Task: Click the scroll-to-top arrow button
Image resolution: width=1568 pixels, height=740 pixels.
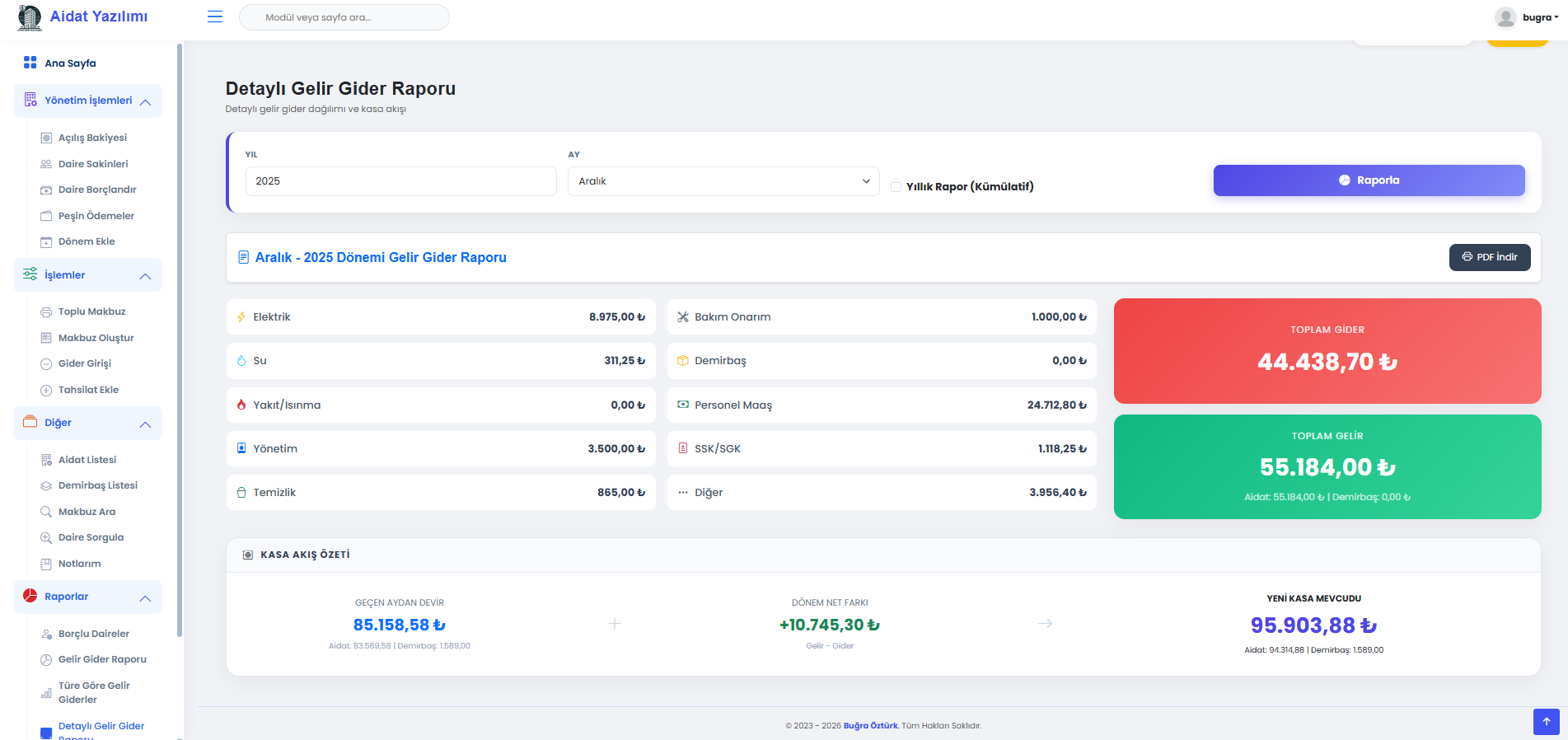Action: (x=1546, y=721)
